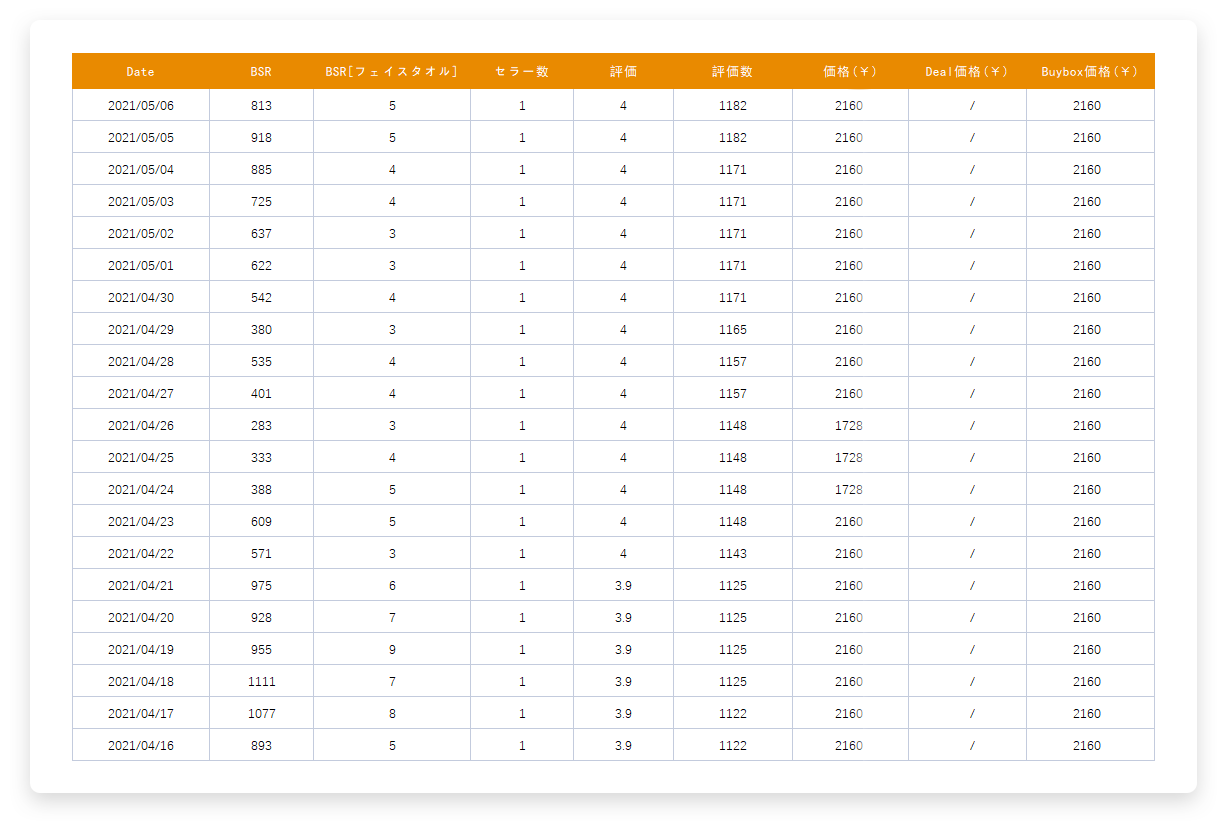Click the 価格(¥) column header
The image size is (1230, 821).
click(x=850, y=72)
